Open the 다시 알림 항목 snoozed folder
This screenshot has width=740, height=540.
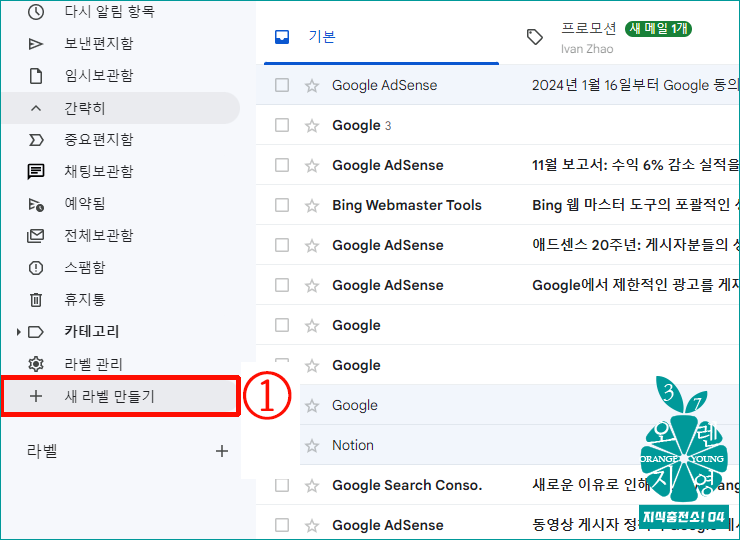click(109, 11)
